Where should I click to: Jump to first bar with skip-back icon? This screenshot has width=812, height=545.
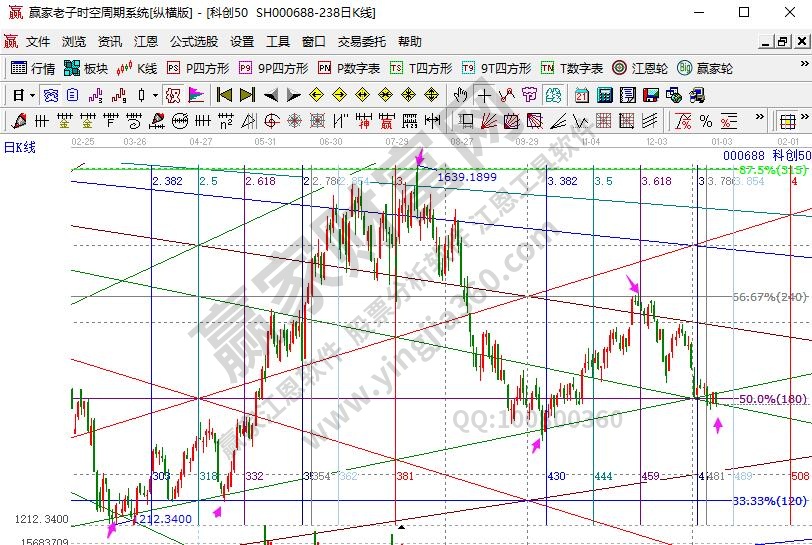(x=224, y=95)
